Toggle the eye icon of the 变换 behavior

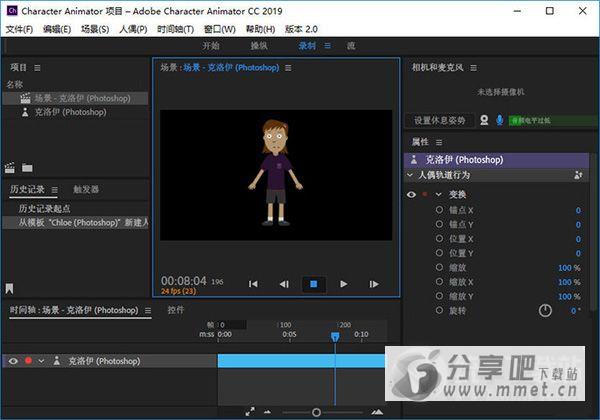click(411, 195)
